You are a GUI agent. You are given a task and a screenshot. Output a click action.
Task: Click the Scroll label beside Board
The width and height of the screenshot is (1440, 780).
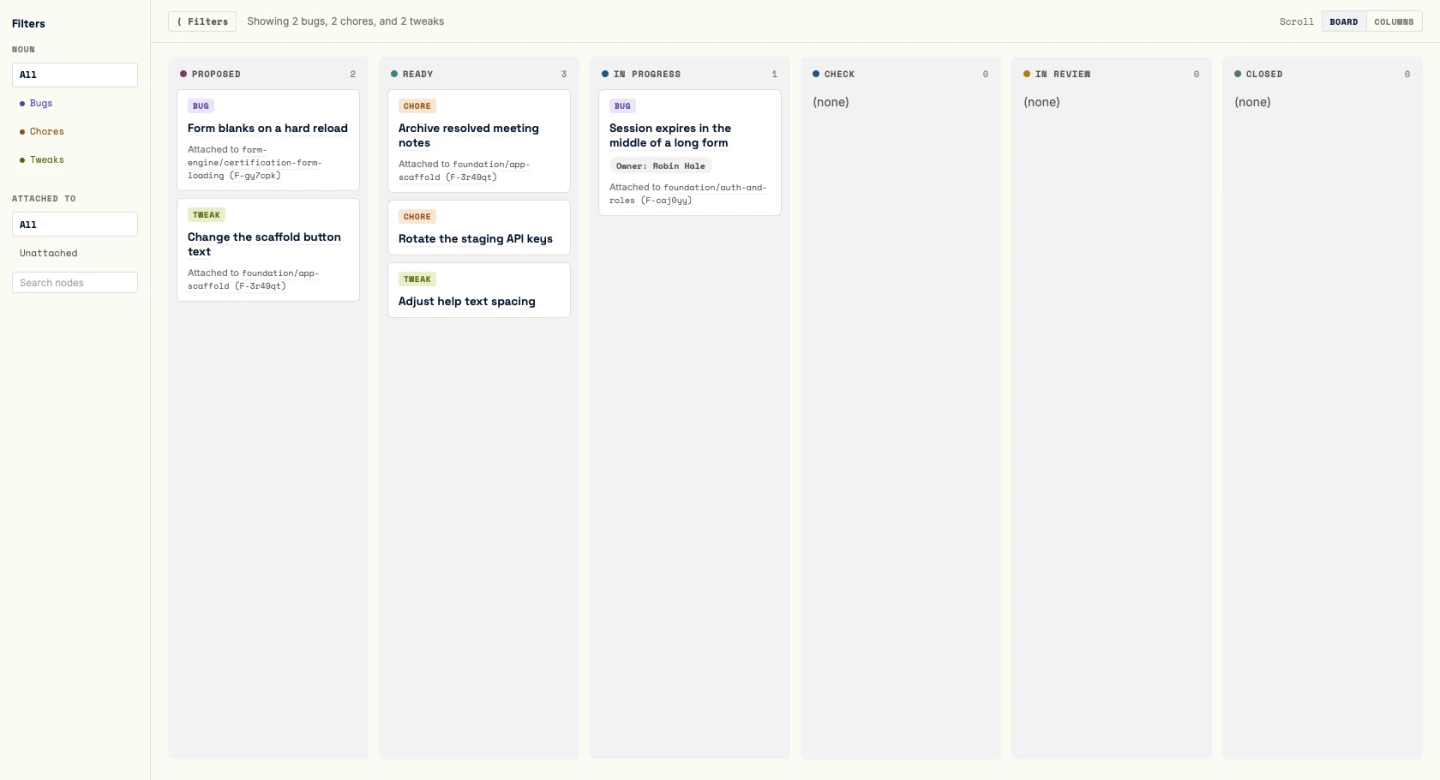tap(1297, 22)
